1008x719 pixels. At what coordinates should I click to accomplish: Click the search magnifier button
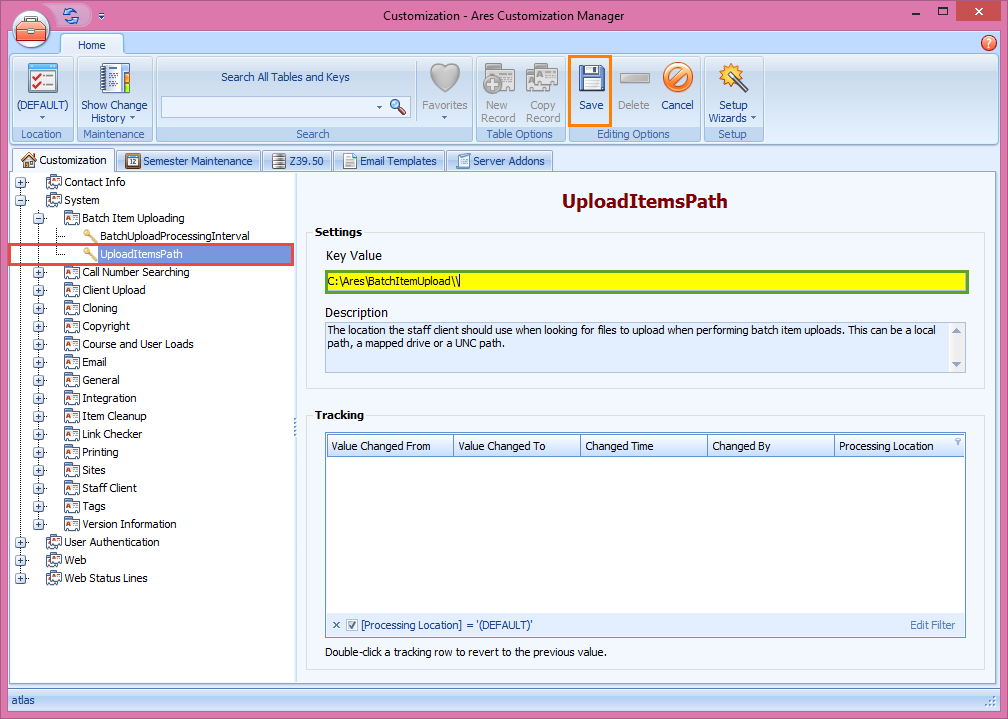click(398, 105)
